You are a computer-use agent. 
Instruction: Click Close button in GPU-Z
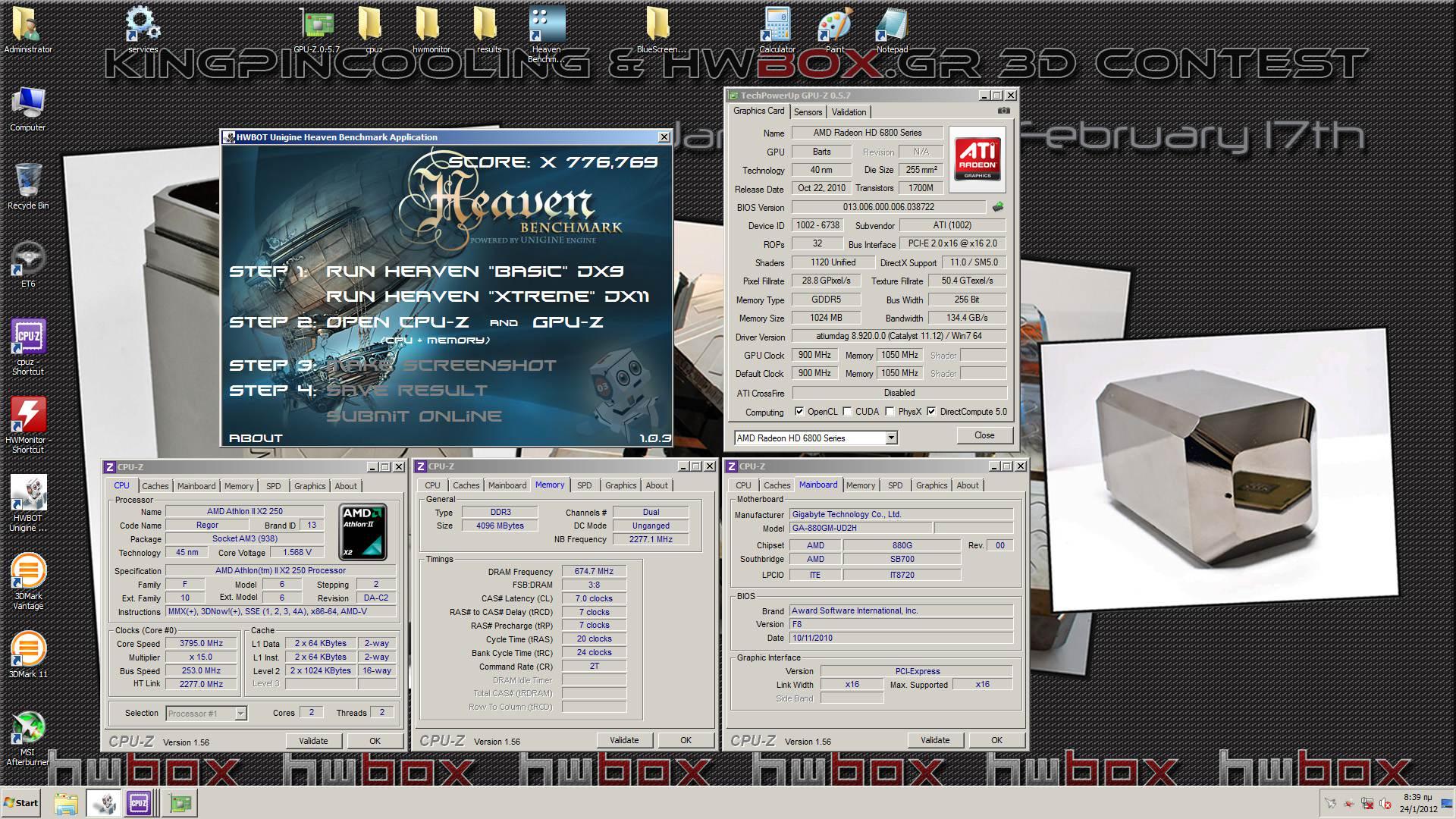(x=984, y=435)
